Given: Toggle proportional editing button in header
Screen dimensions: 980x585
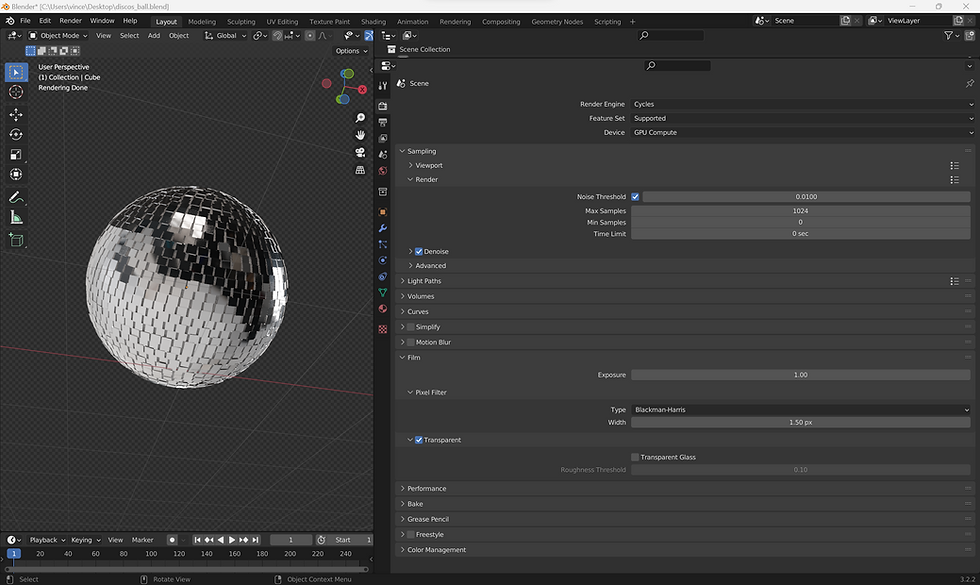Looking at the screenshot, I should pyautogui.click(x=310, y=36).
